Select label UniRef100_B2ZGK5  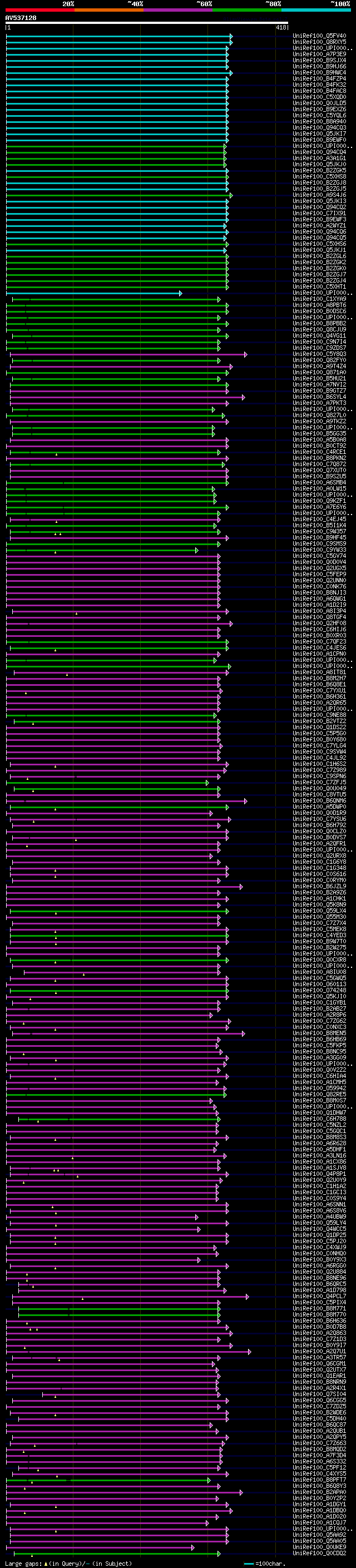click(319, 170)
